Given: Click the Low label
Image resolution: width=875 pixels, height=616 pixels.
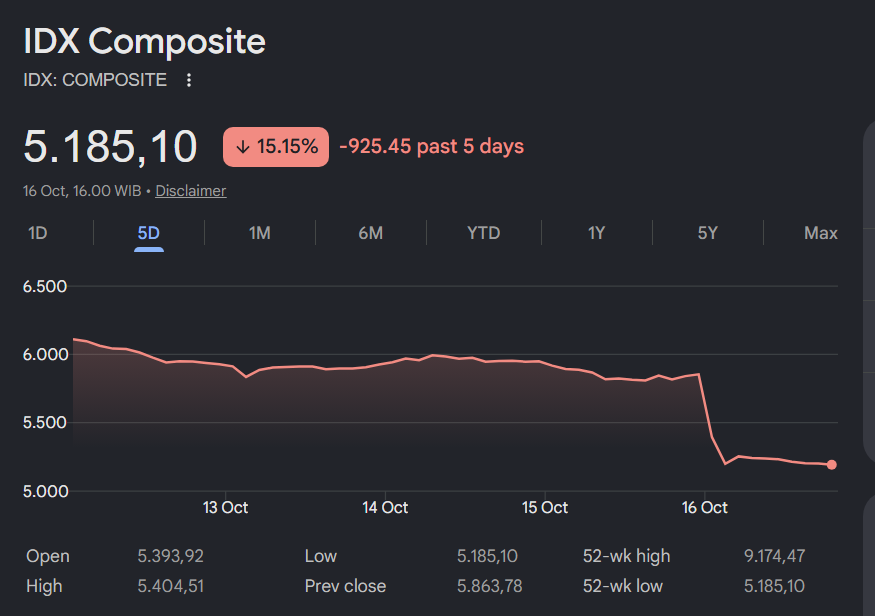Looking at the screenshot, I should tap(321, 556).
